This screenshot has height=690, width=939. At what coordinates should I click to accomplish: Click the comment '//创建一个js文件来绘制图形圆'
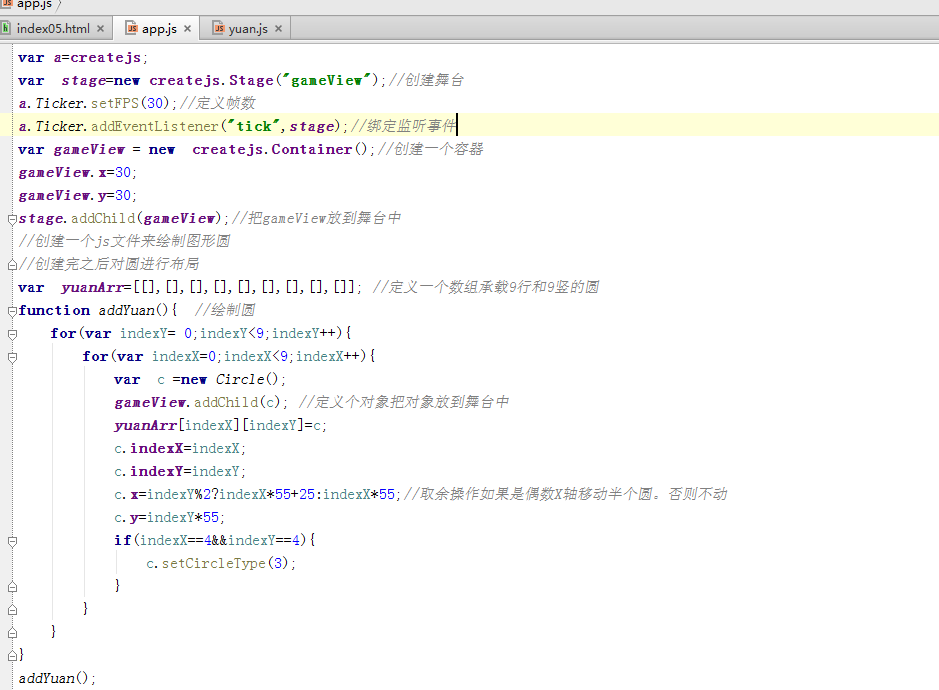point(124,241)
